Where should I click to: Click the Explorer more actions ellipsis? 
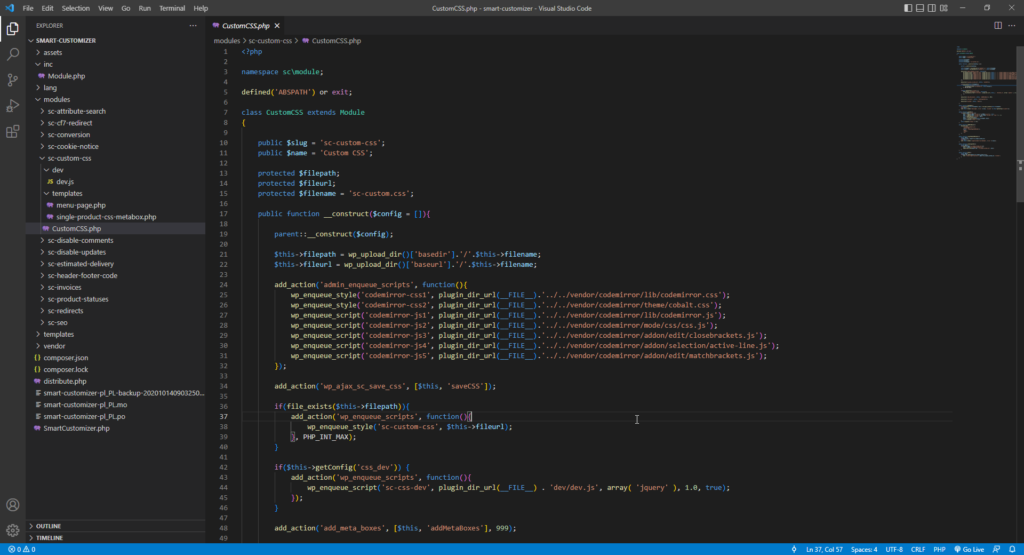193,25
